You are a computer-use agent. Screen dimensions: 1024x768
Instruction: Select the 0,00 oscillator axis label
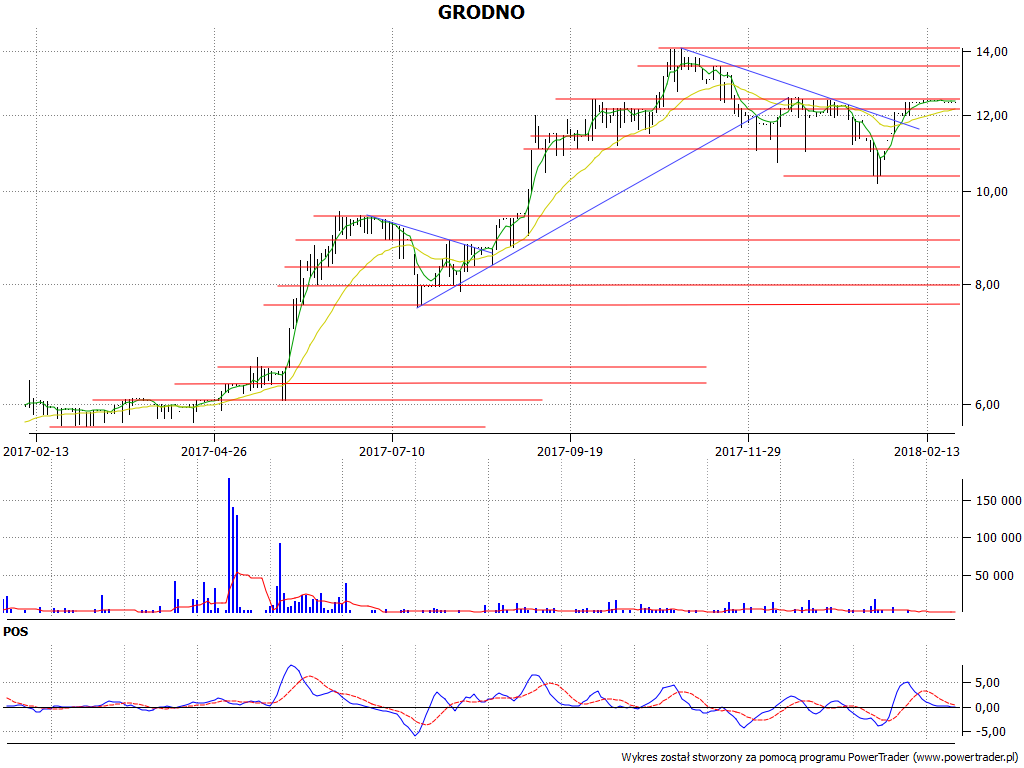coord(988,708)
